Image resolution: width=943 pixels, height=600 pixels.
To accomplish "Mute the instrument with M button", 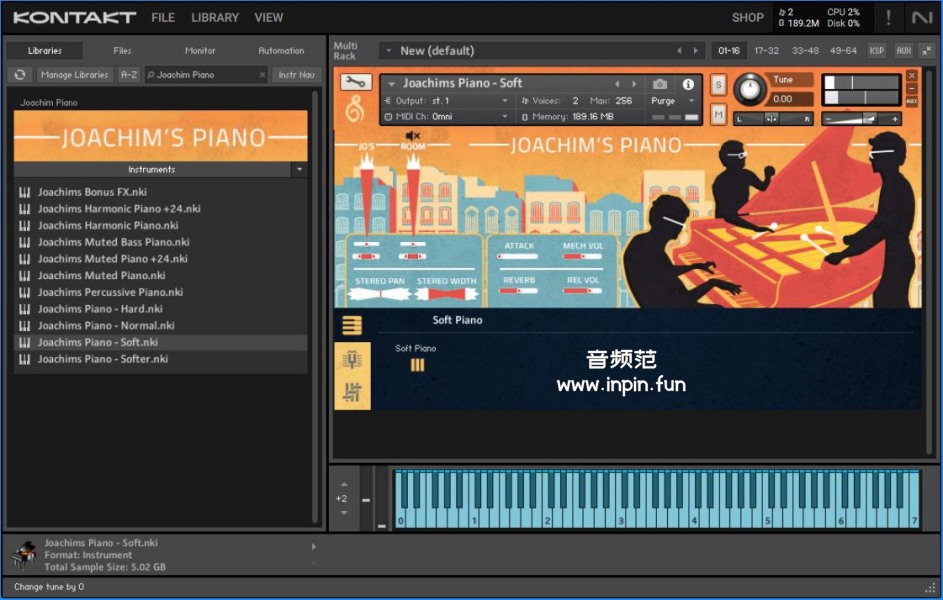I will [718, 115].
